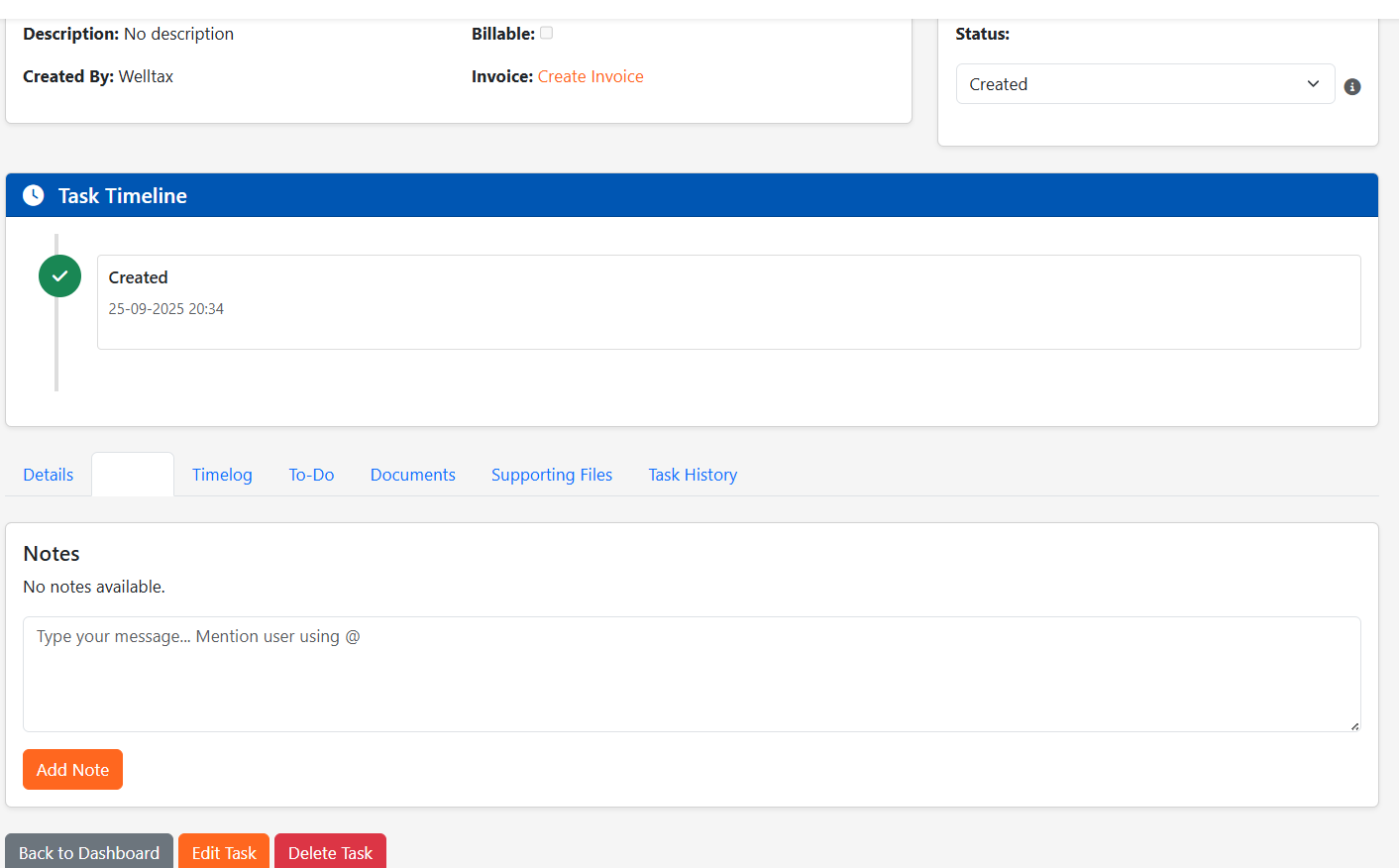Open the info tooltip next to Status dropdown
Screen dimensions: 1399x868
pos(1352,86)
